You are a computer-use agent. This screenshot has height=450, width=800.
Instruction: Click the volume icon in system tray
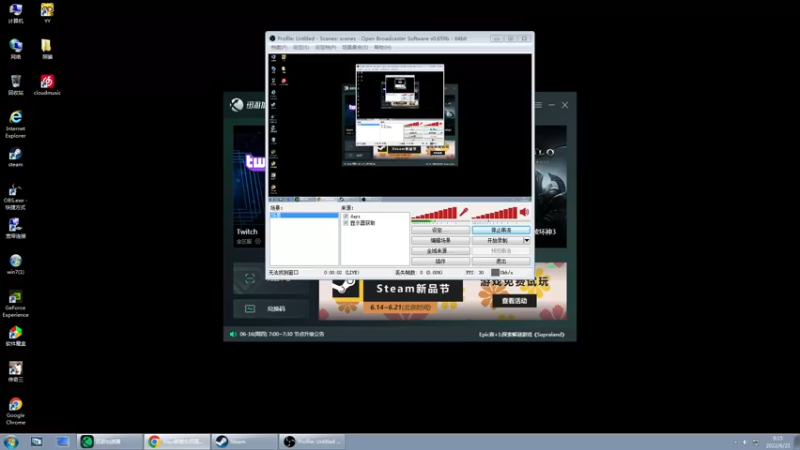pyautogui.click(x=744, y=442)
